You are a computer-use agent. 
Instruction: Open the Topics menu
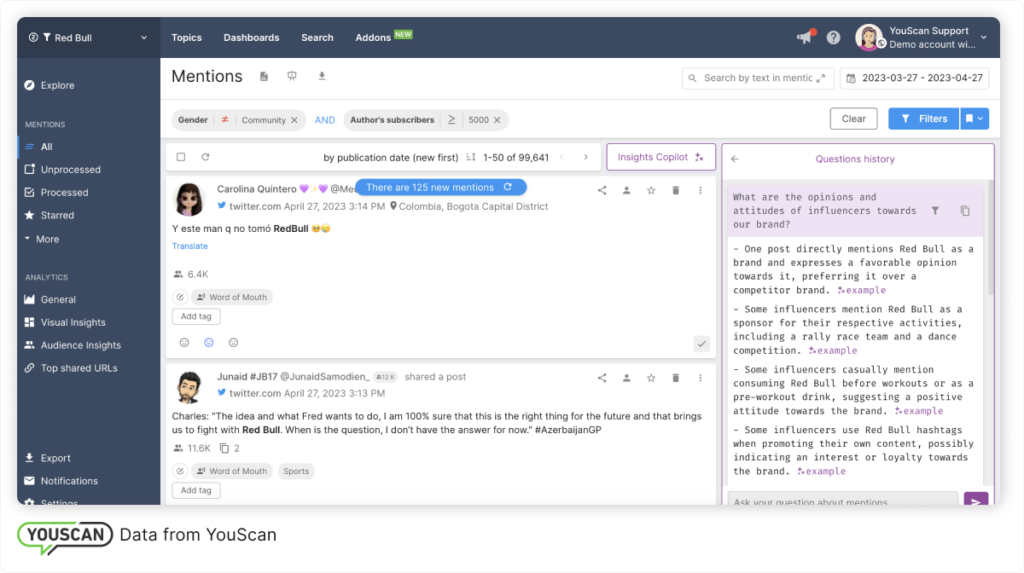coord(186,38)
